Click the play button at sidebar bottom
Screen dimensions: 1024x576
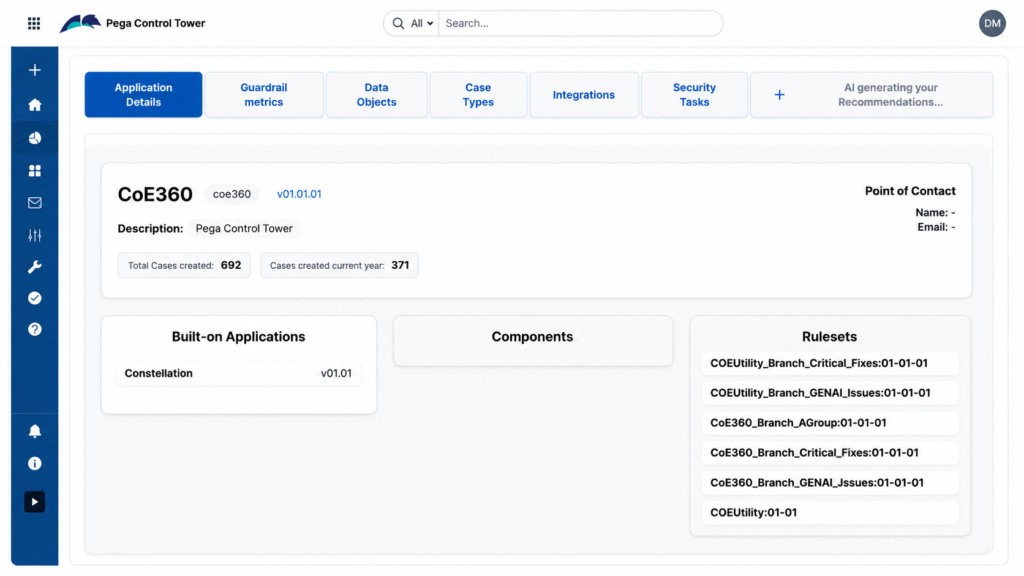tap(35, 502)
